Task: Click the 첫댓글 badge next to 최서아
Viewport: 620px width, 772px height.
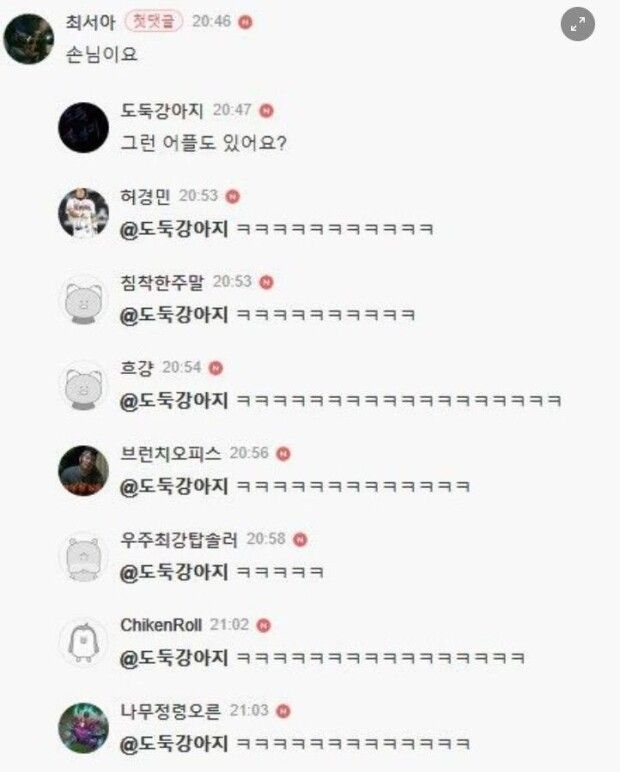Action: point(154,21)
